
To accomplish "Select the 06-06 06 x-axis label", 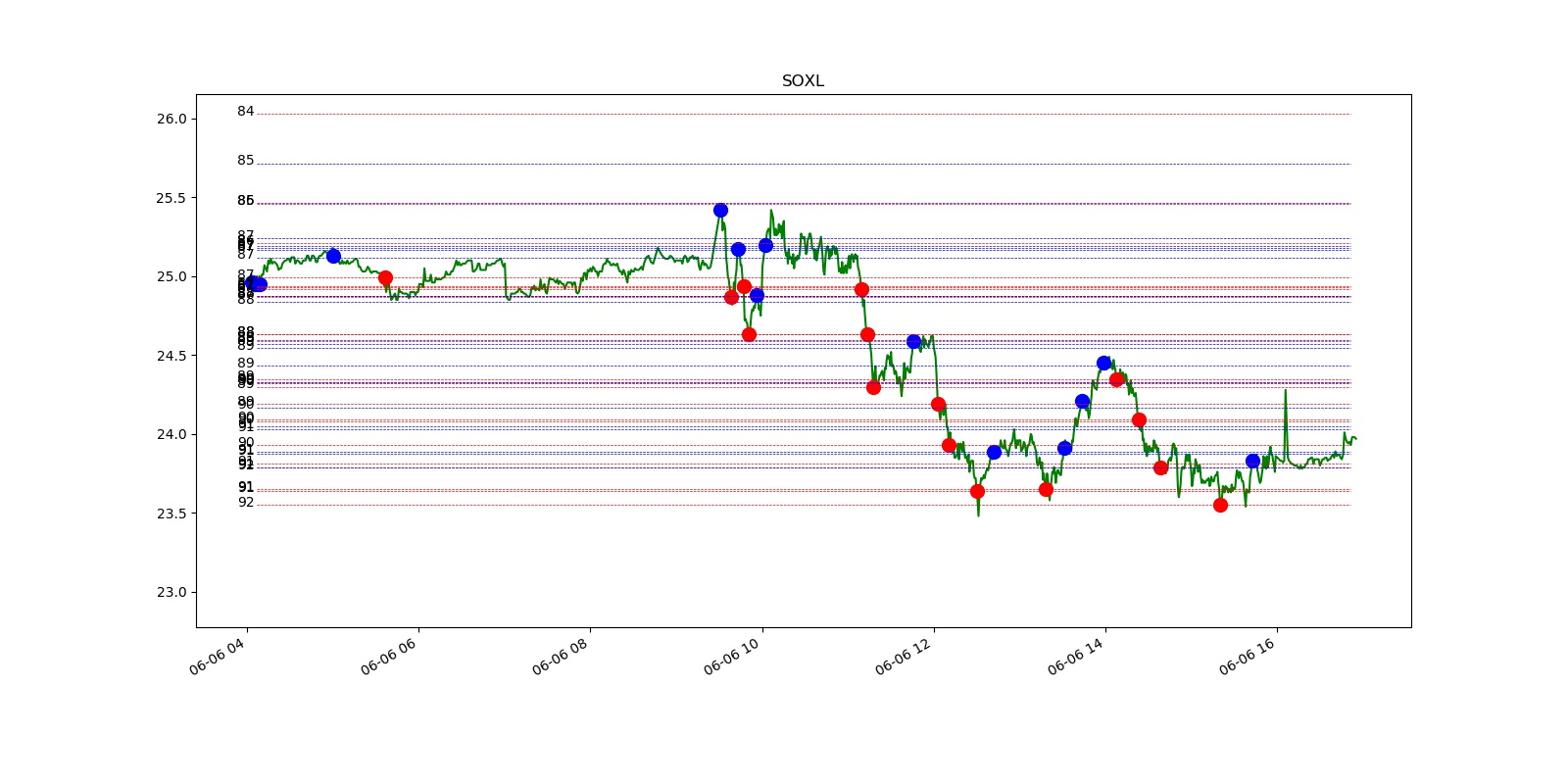I will (x=388, y=656).
